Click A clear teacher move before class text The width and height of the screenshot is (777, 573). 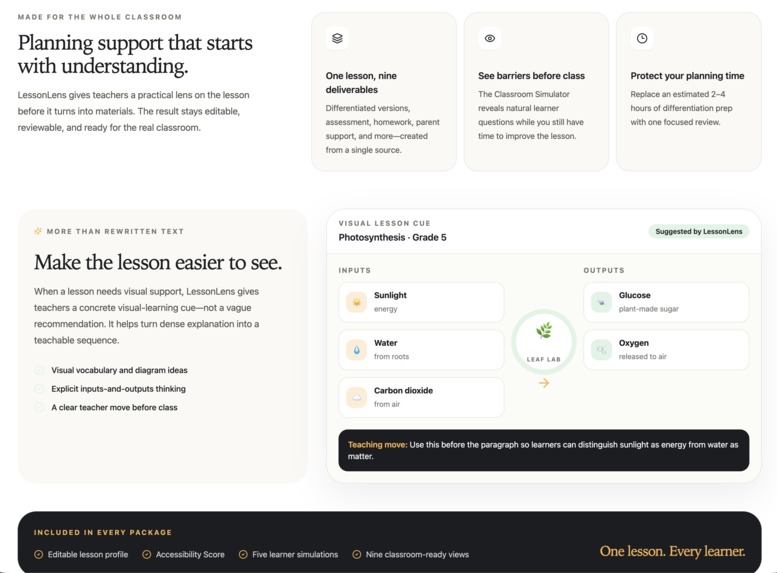point(114,407)
